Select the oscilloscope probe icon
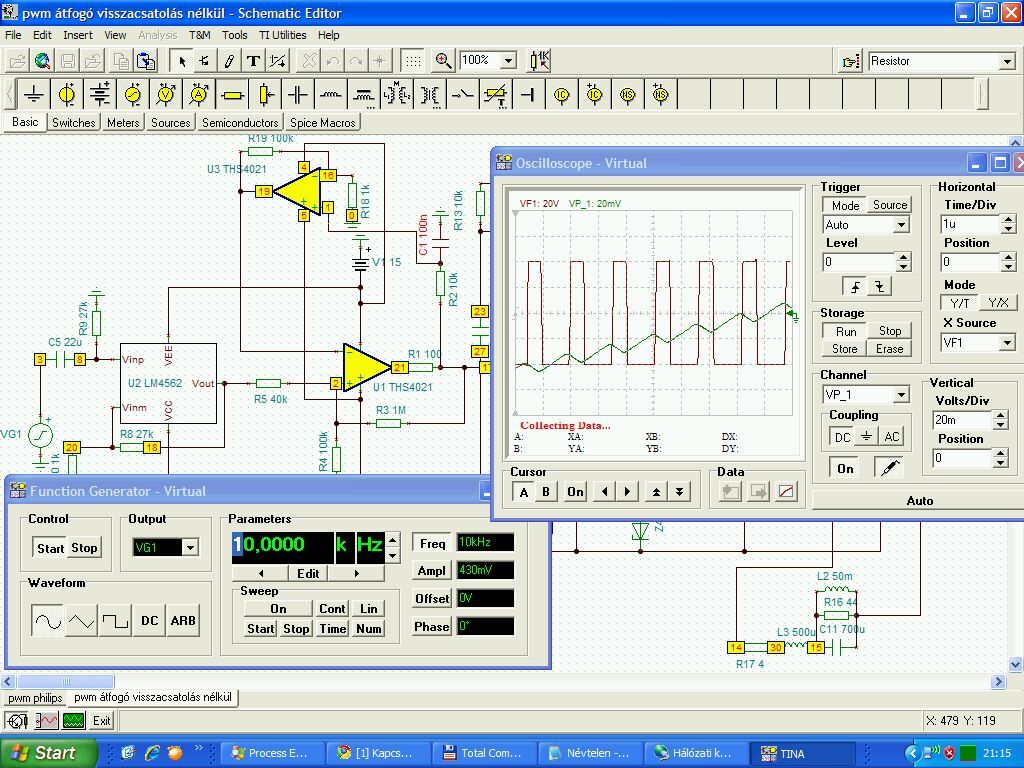The image size is (1024, 768). pos(889,468)
